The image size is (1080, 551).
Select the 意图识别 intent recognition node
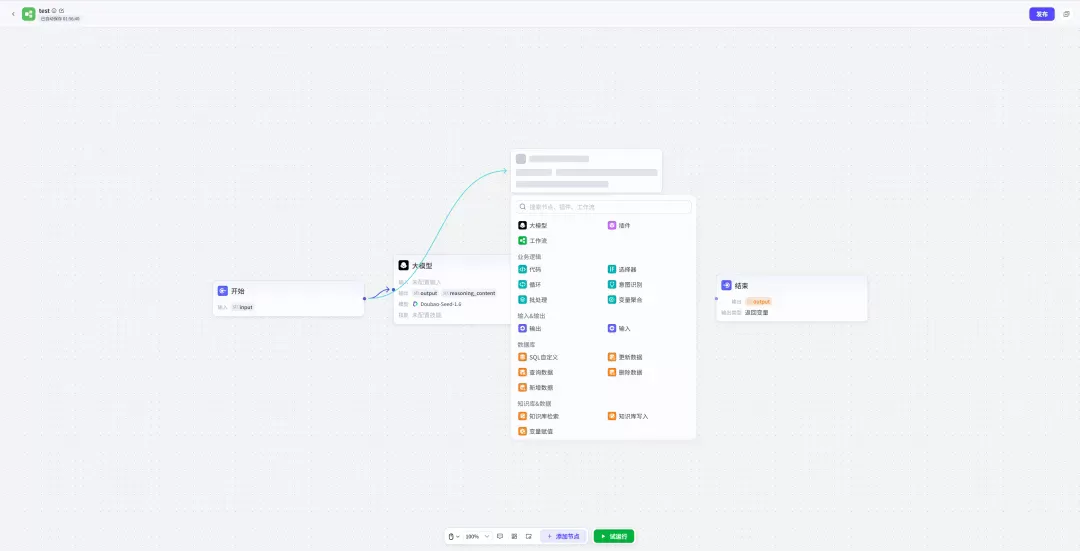(625, 284)
